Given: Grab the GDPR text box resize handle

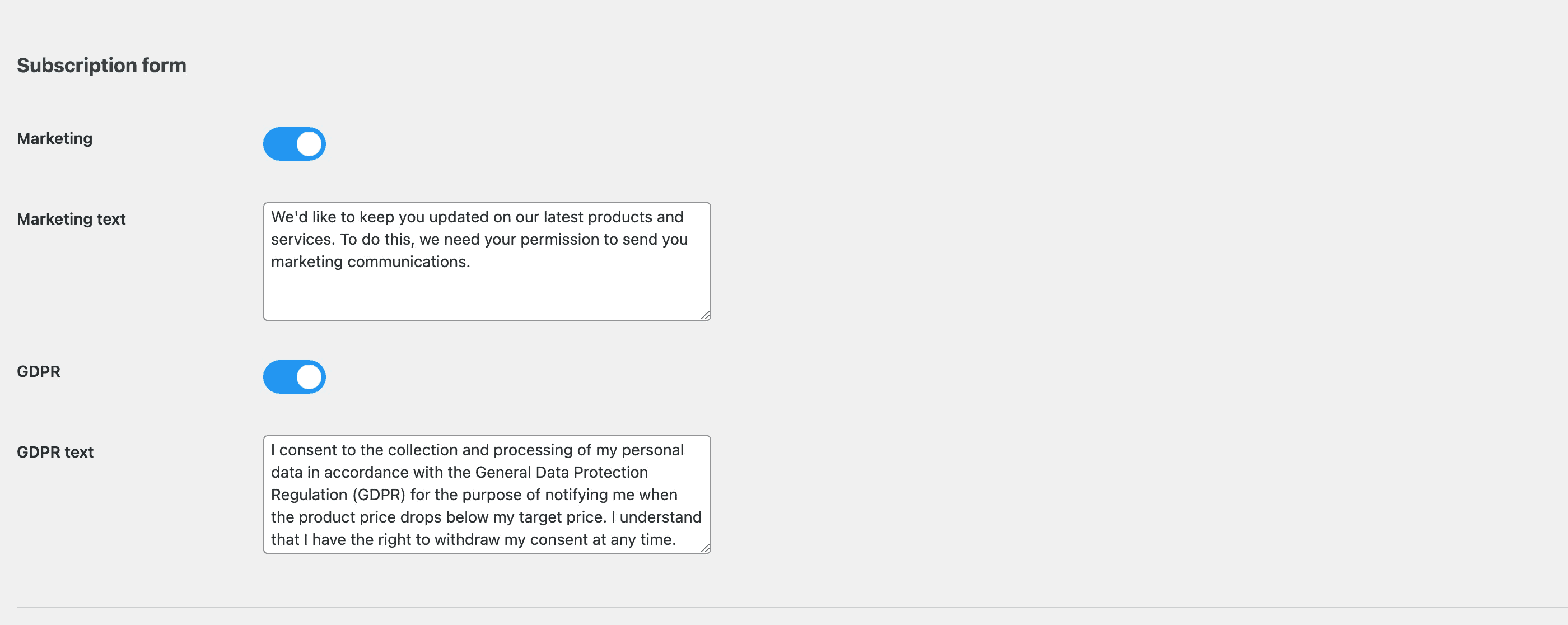Looking at the screenshot, I should pyautogui.click(x=705, y=548).
